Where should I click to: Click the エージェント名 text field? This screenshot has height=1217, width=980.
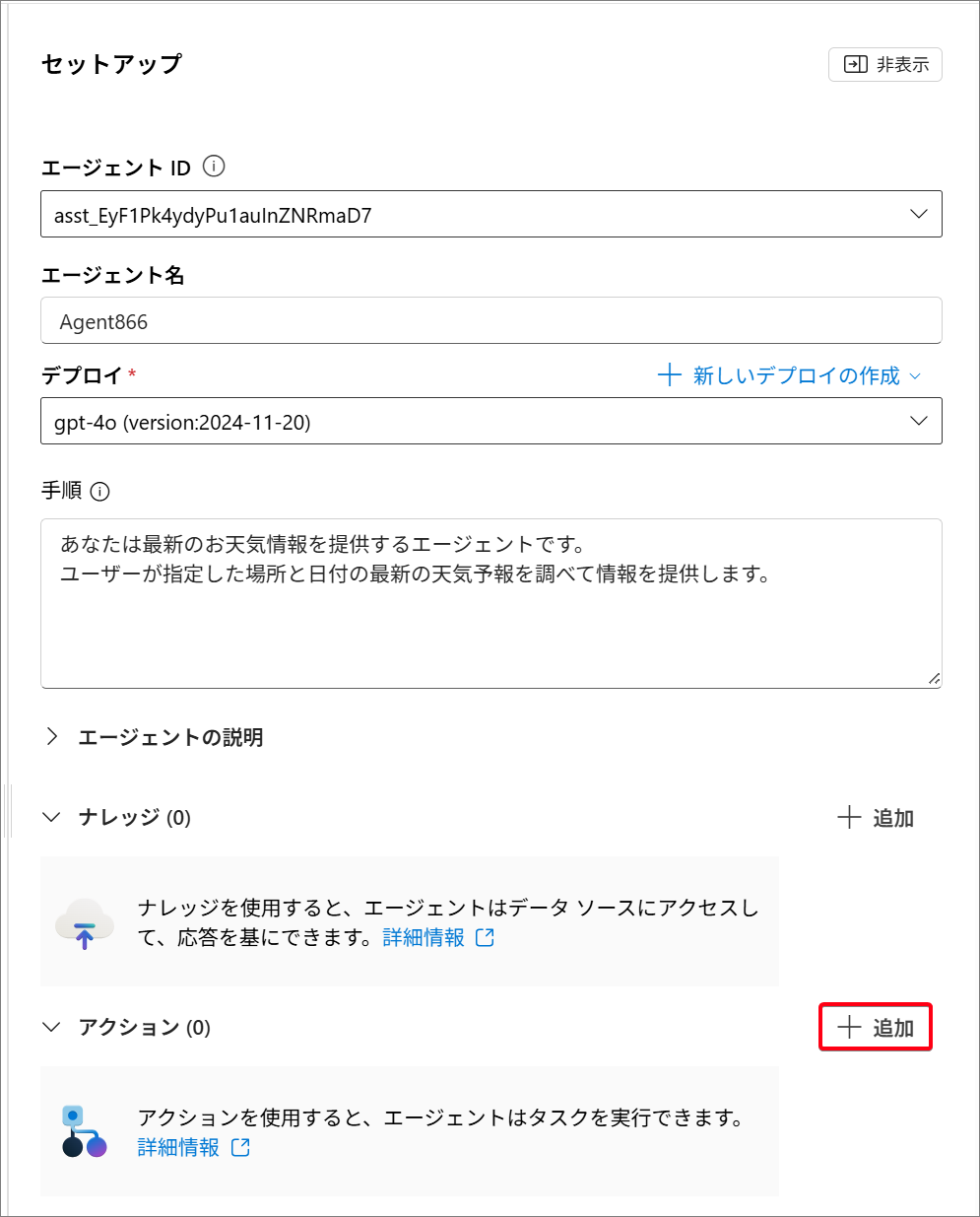click(490, 321)
